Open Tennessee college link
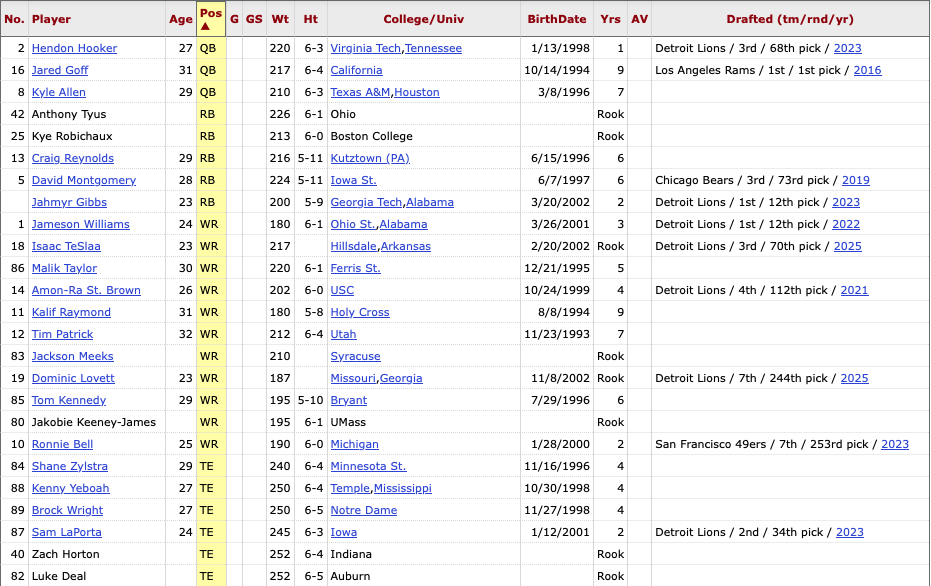 point(433,48)
